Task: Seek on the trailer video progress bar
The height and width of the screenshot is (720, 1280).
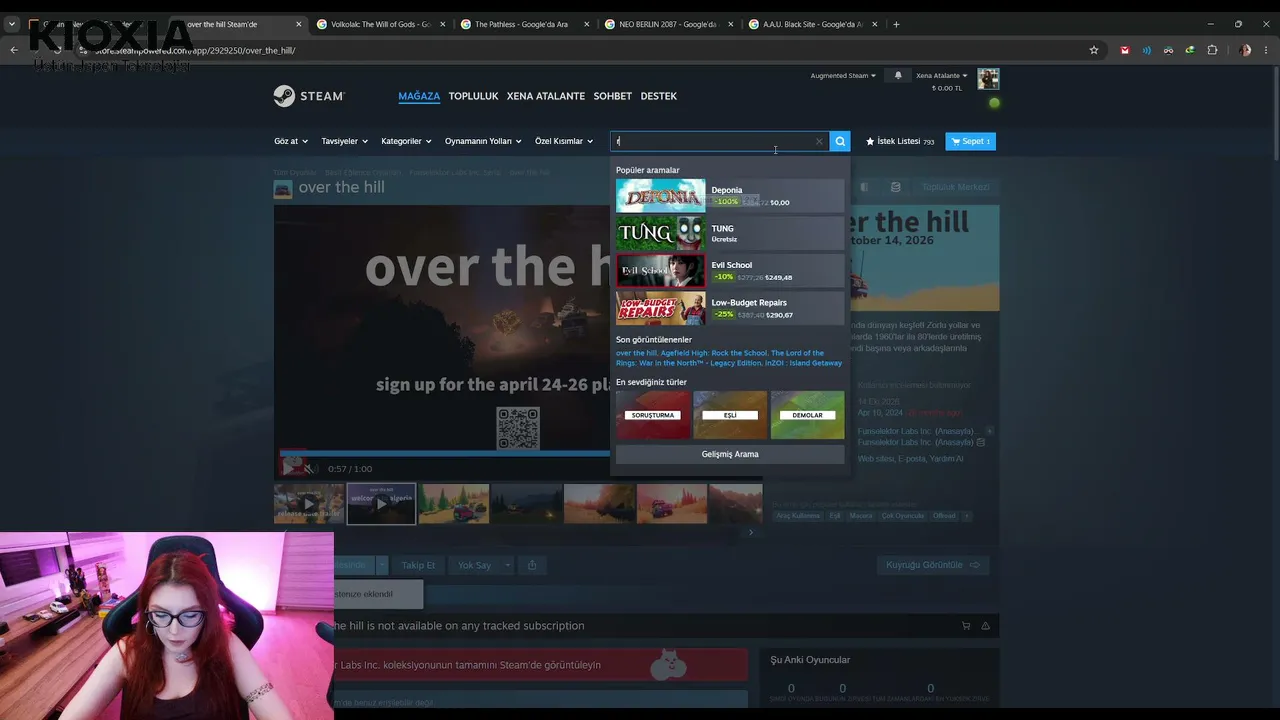Action: coord(445,453)
